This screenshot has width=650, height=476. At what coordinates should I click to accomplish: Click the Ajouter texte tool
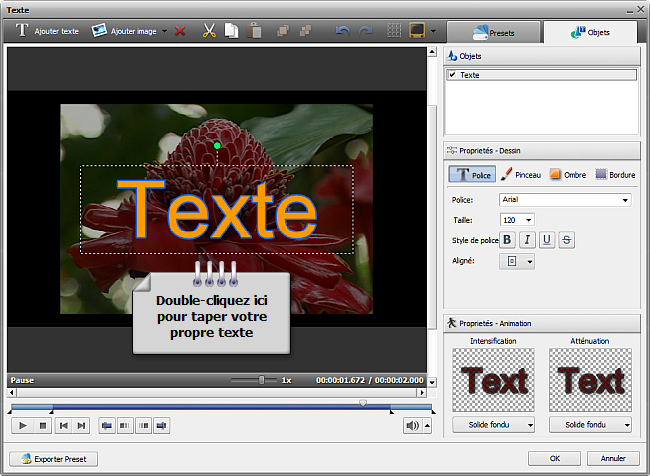pos(47,31)
